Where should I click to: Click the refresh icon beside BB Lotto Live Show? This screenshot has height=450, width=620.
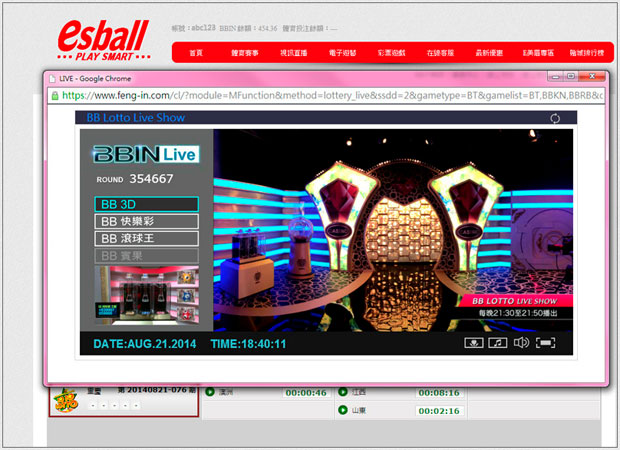pos(555,118)
